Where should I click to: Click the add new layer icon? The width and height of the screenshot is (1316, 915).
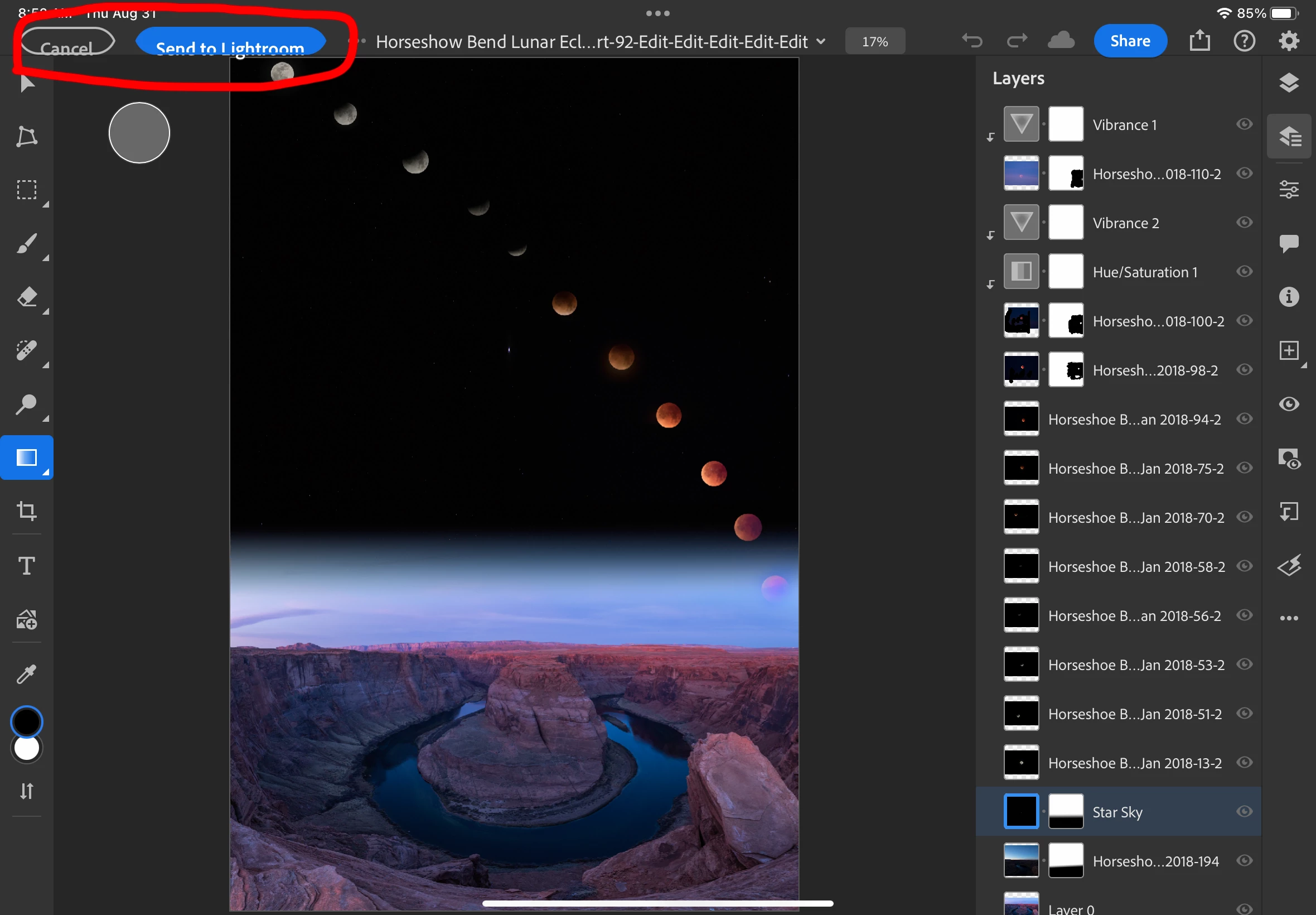click(x=1289, y=350)
